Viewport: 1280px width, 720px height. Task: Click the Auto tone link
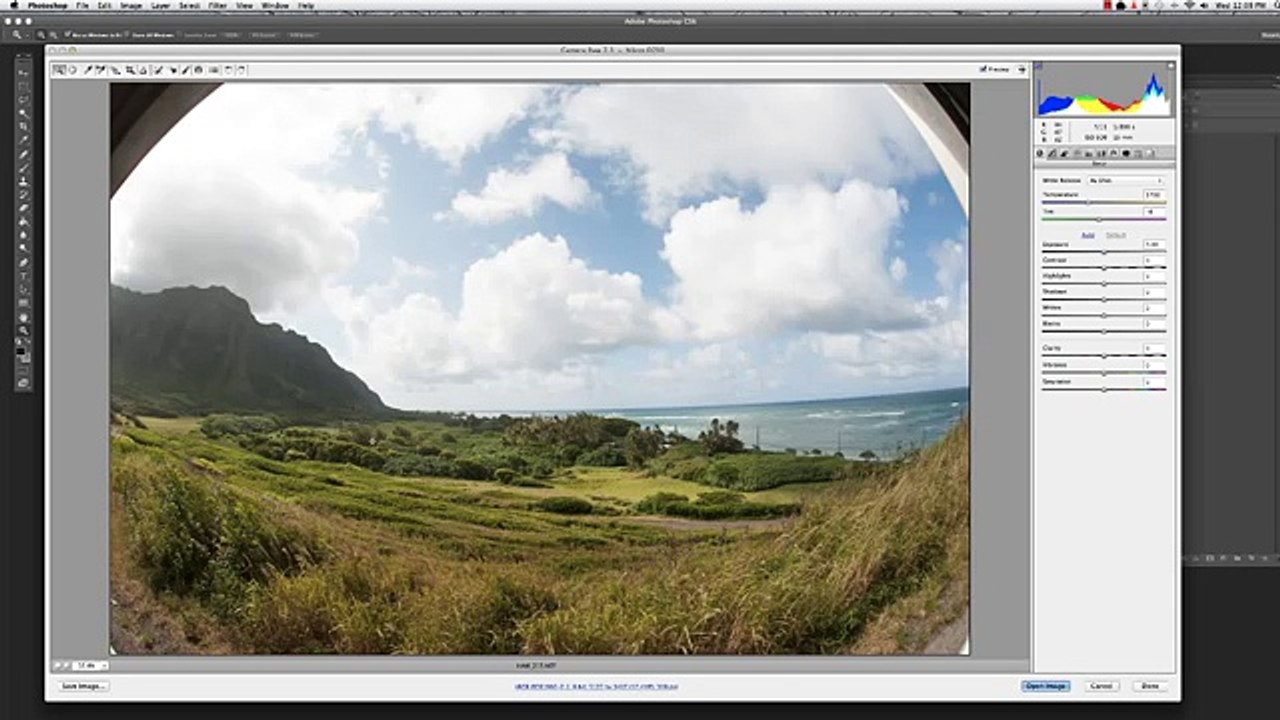coord(1088,235)
